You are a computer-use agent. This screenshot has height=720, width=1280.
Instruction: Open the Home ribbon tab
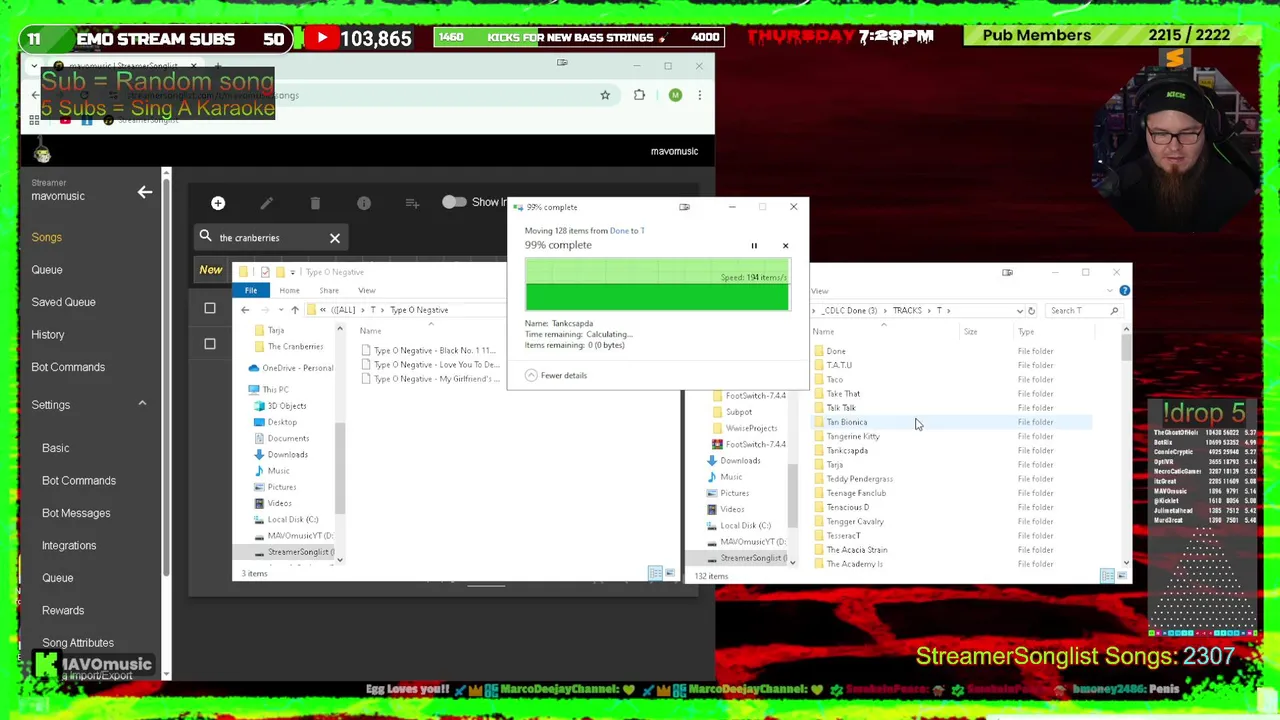click(x=289, y=291)
